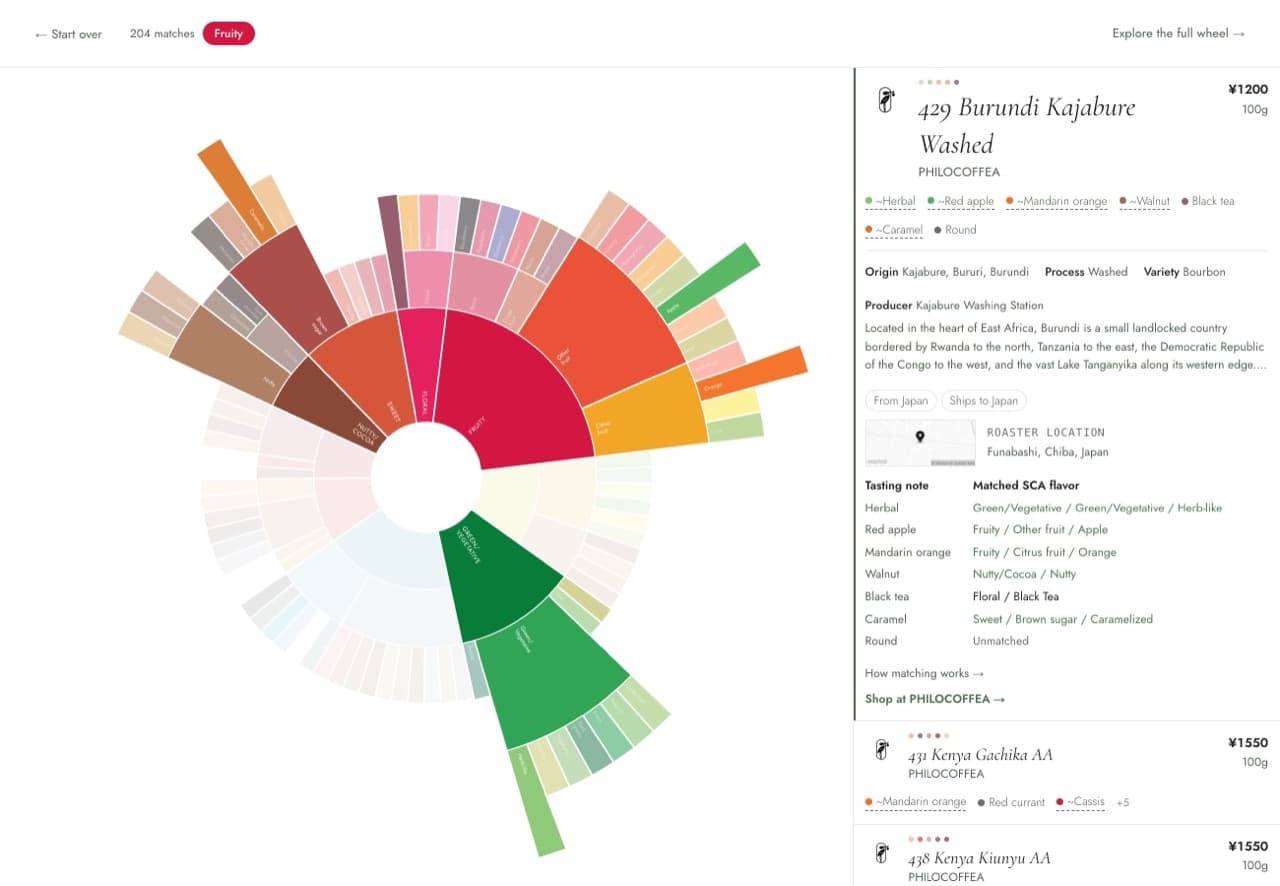
Task: Click the ¥1200 price
Action: coord(1248,89)
